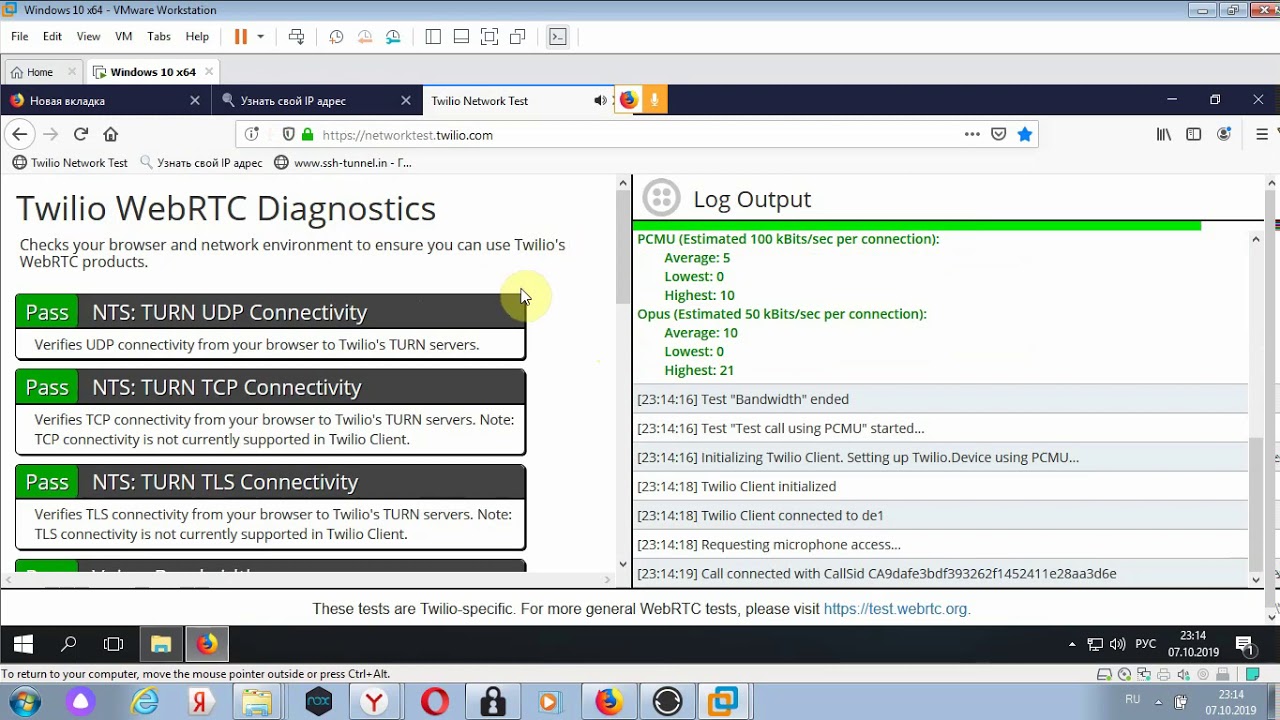
Task: Open the Узнать свой IP адрес bookmark
Action: coord(201,162)
